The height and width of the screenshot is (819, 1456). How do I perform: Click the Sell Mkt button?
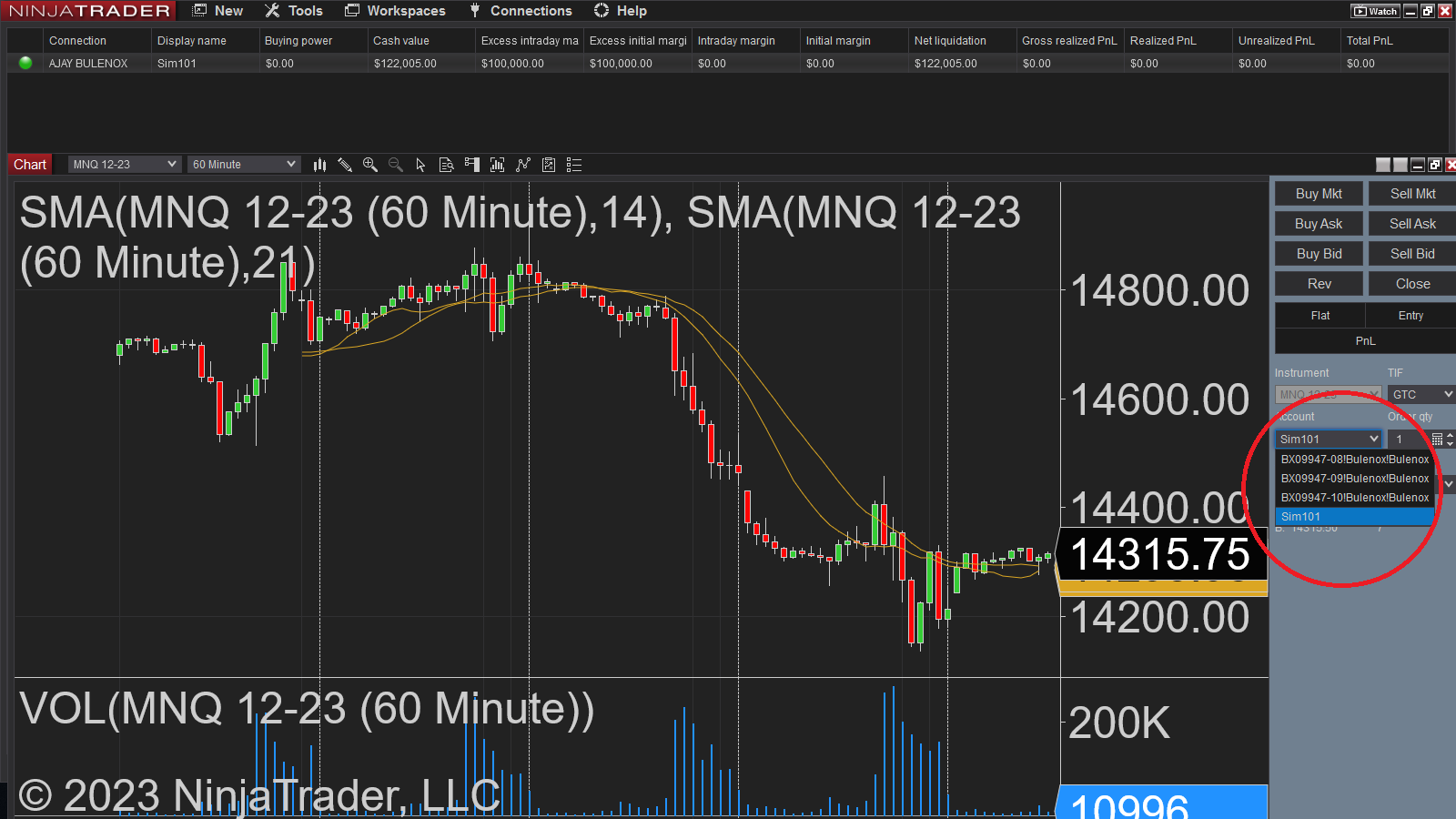point(1412,194)
